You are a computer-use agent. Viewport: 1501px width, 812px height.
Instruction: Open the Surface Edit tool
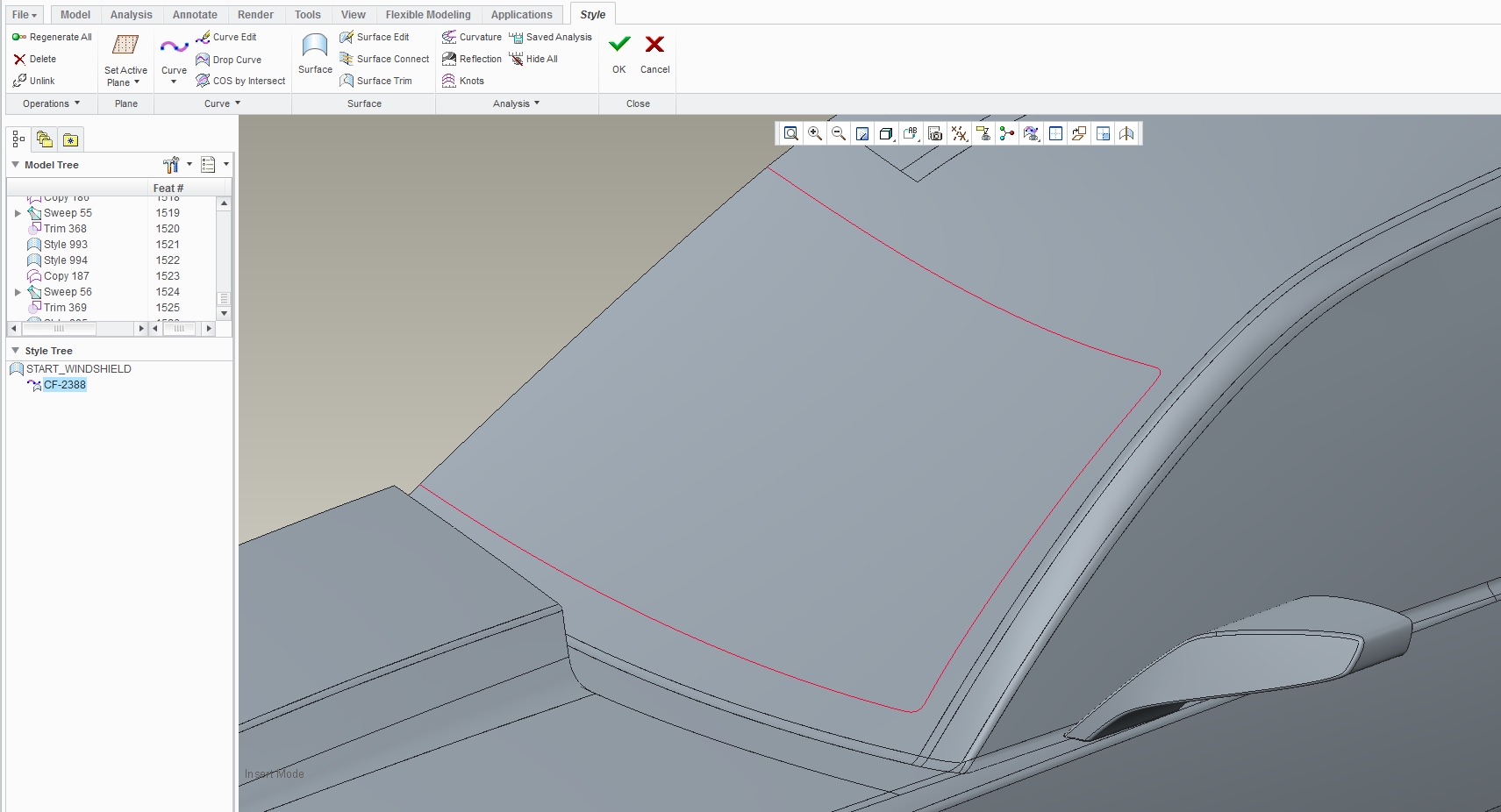point(375,37)
